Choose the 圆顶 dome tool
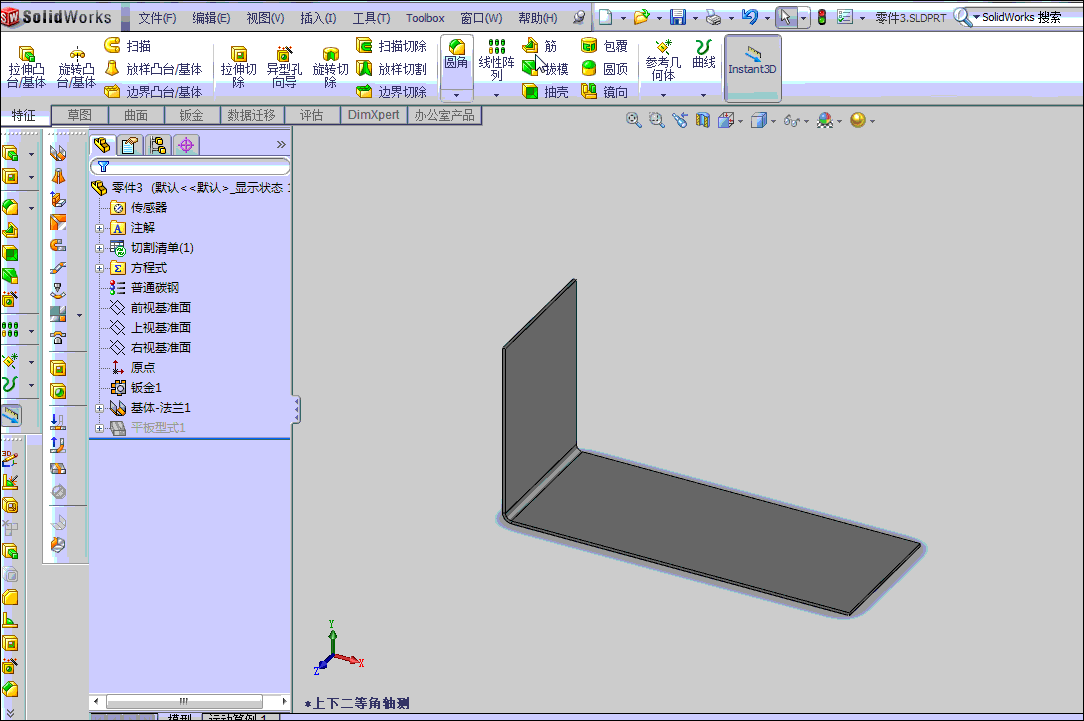The height and width of the screenshot is (721, 1084). pyautogui.click(x=604, y=68)
